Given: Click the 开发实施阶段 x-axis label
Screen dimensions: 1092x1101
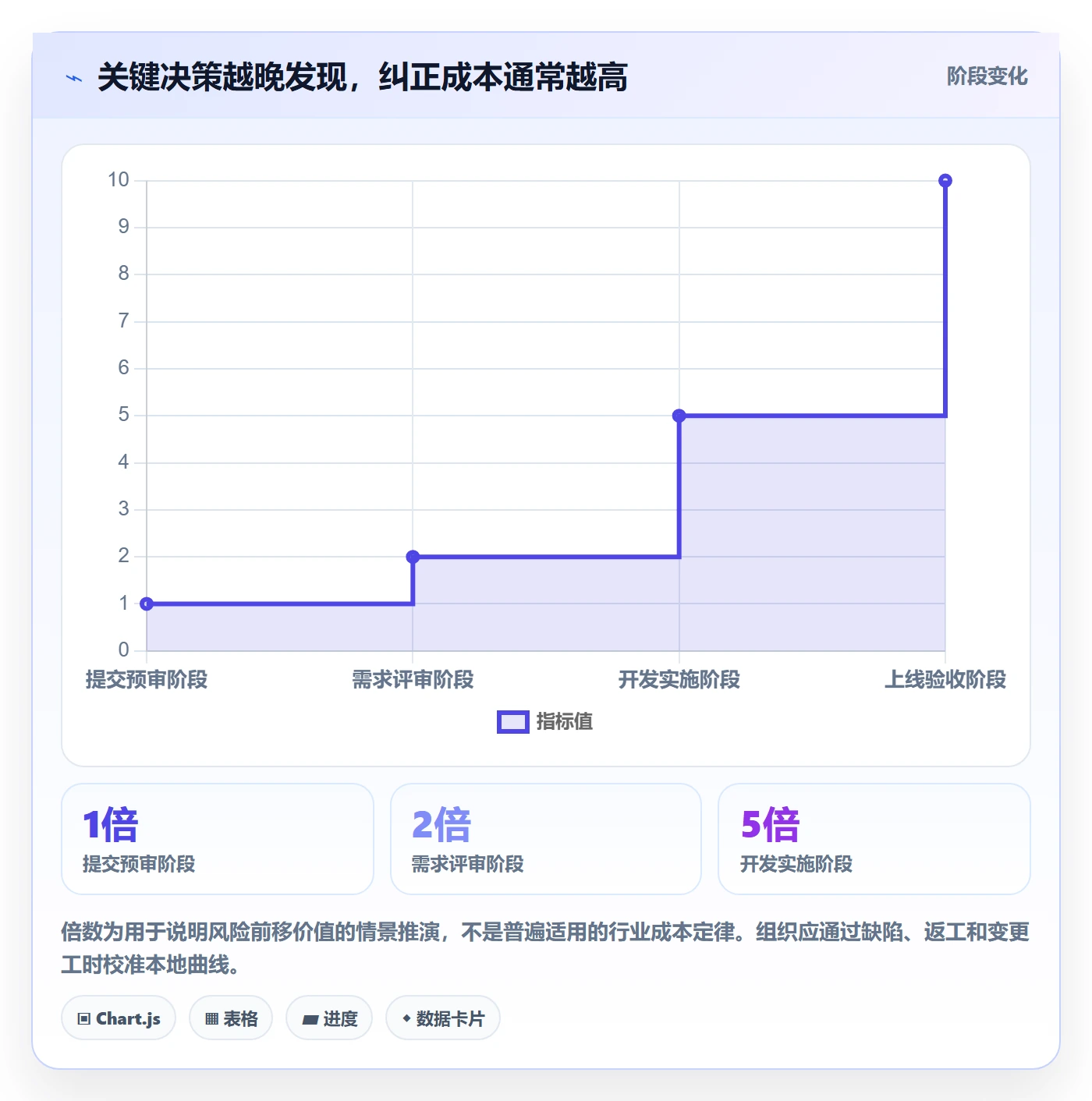Looking at the screenshot, I should click(x=679, y=680).
